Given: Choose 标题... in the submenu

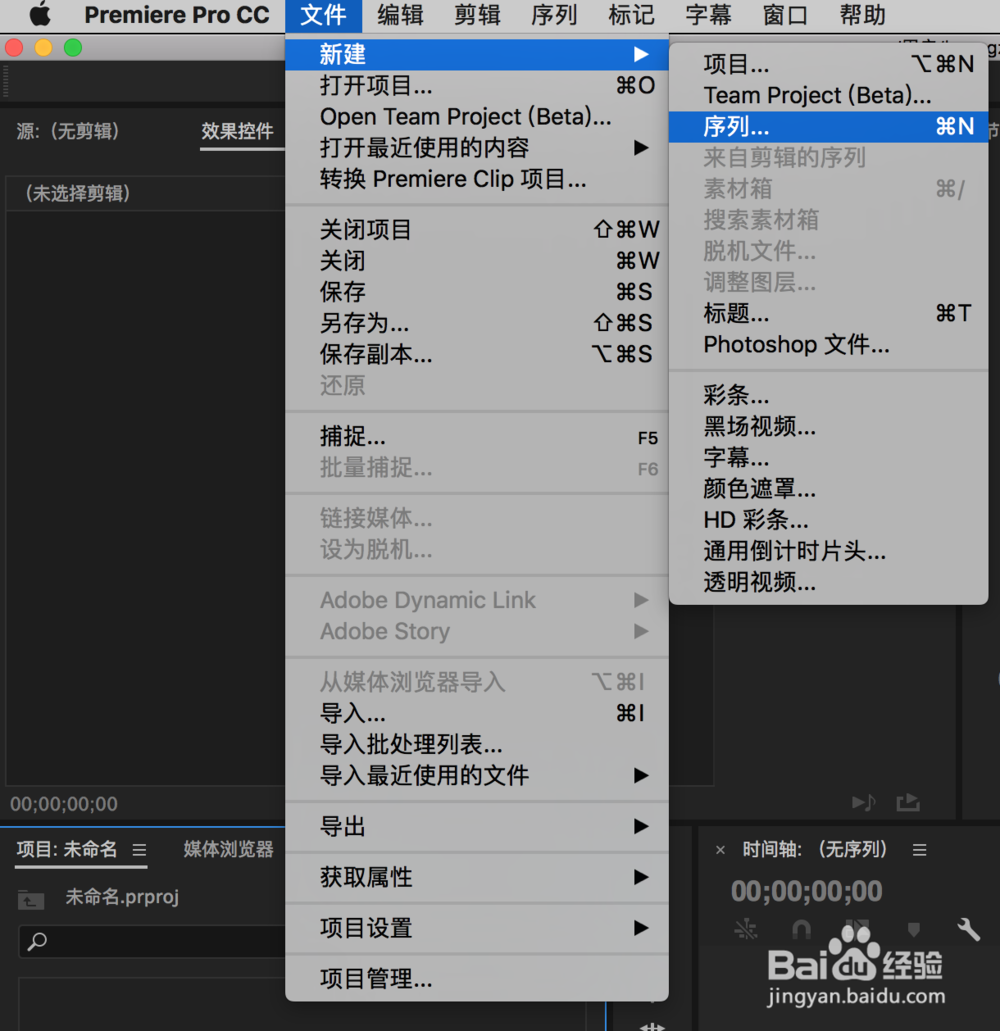Looking at the screenshot, I should click(828, 314).
